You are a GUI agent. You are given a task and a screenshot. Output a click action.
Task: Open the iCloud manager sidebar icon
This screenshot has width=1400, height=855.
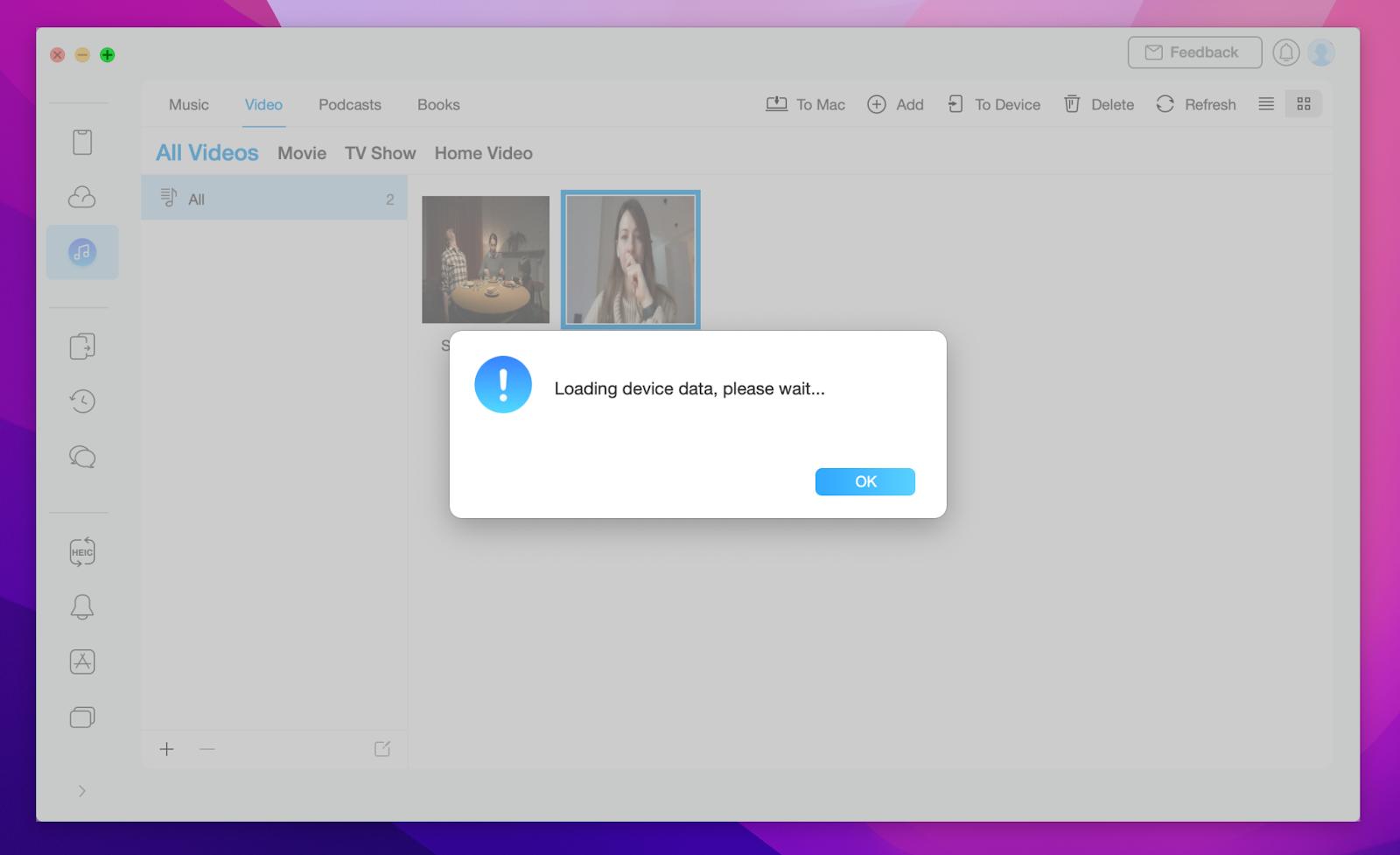tap(82, 197)
